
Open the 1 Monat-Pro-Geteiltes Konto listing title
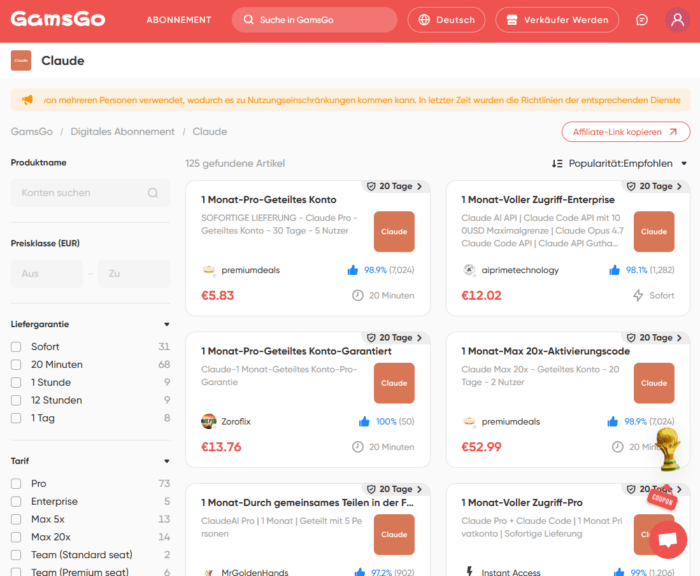click(x=269, y=200)
